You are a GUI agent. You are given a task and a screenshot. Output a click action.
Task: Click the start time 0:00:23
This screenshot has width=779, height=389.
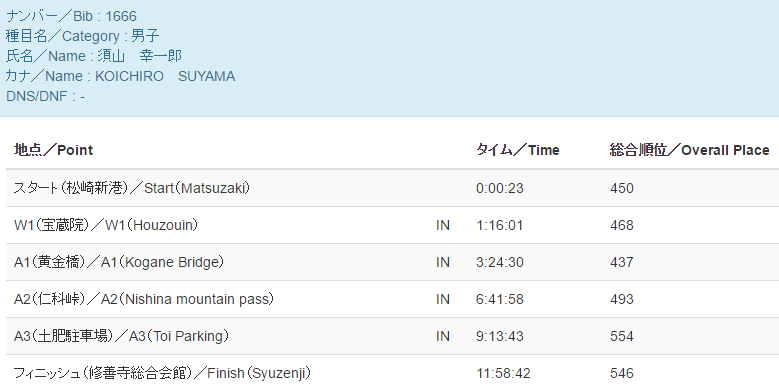[500, 188]
